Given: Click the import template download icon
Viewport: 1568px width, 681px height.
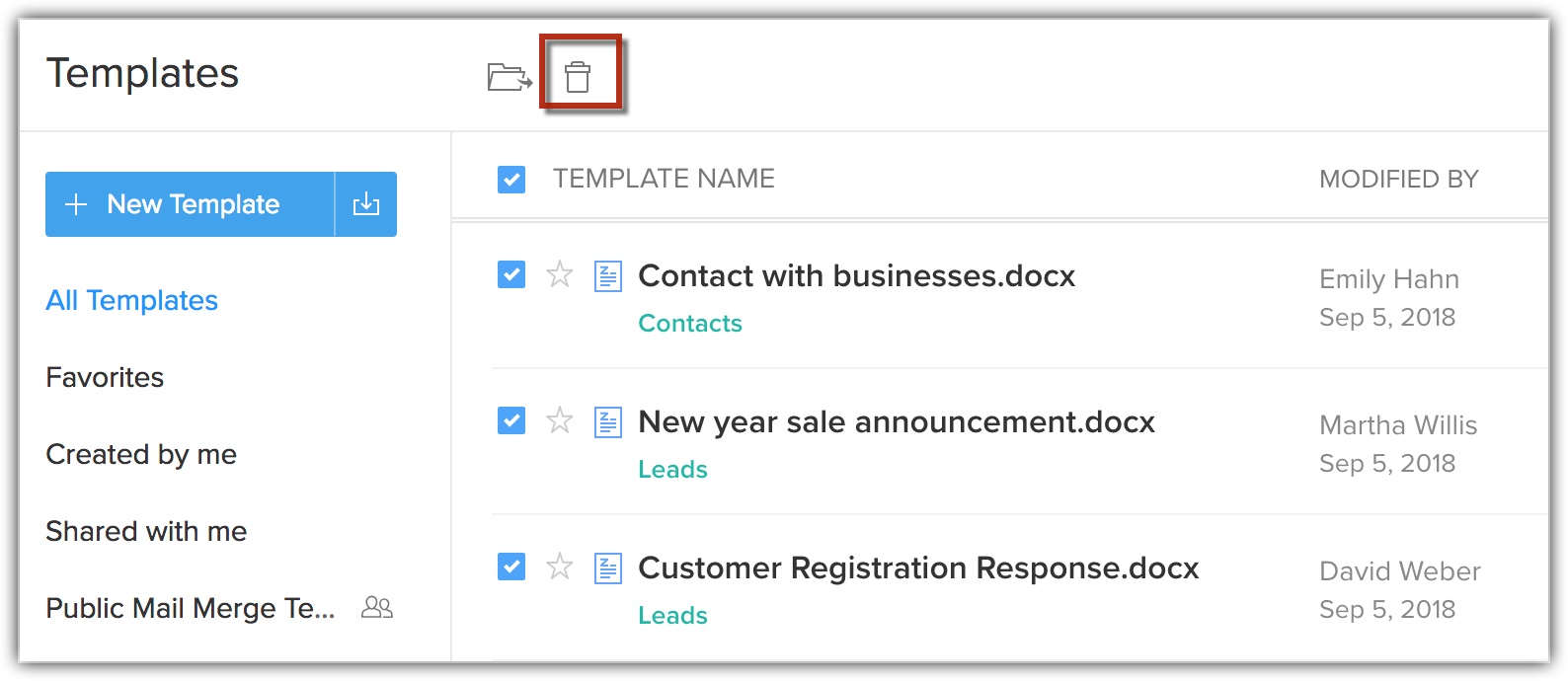Looking at the screenshot, I should point(366,204).
